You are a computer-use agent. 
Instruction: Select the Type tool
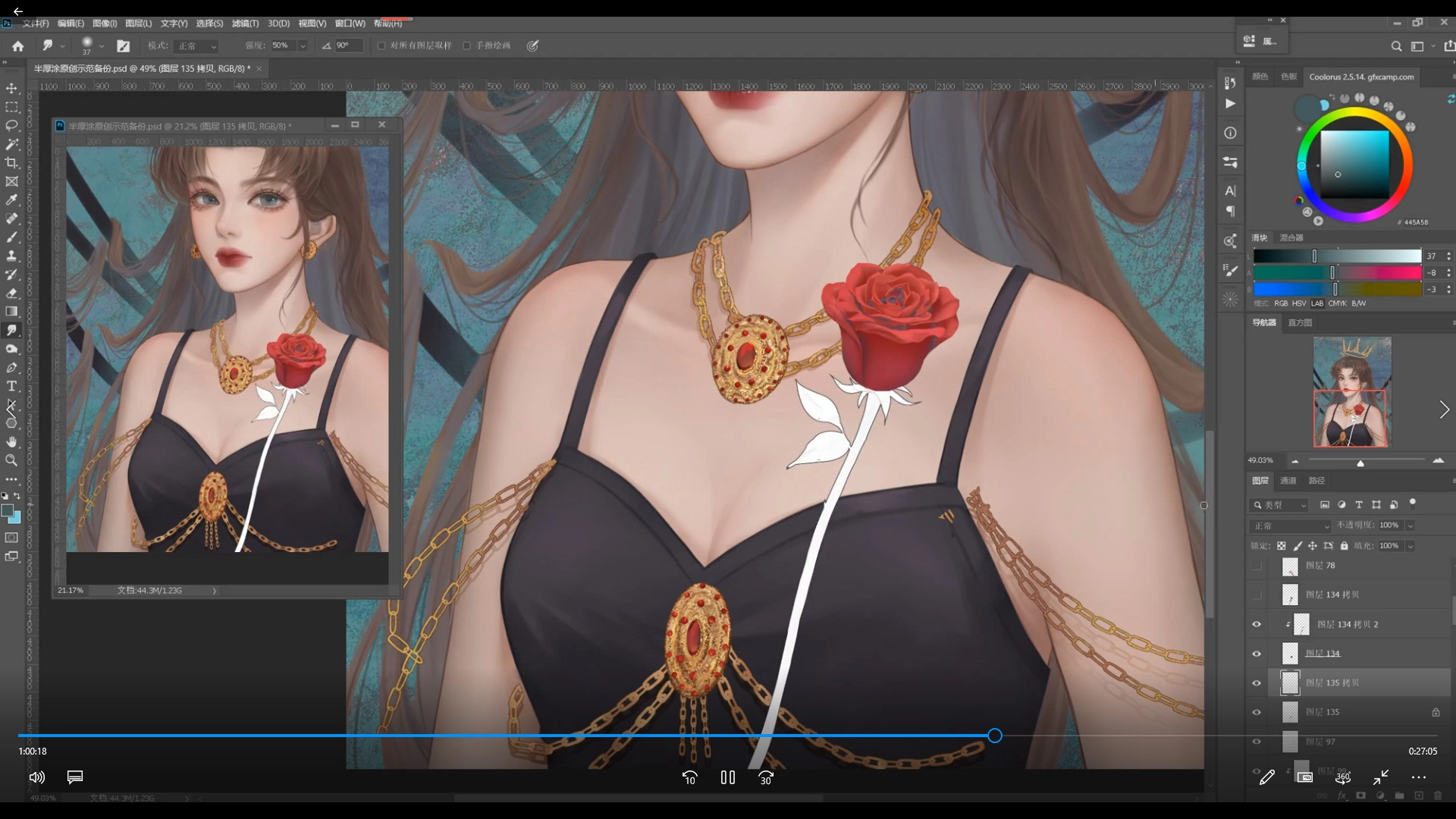(x=11, y=386)
